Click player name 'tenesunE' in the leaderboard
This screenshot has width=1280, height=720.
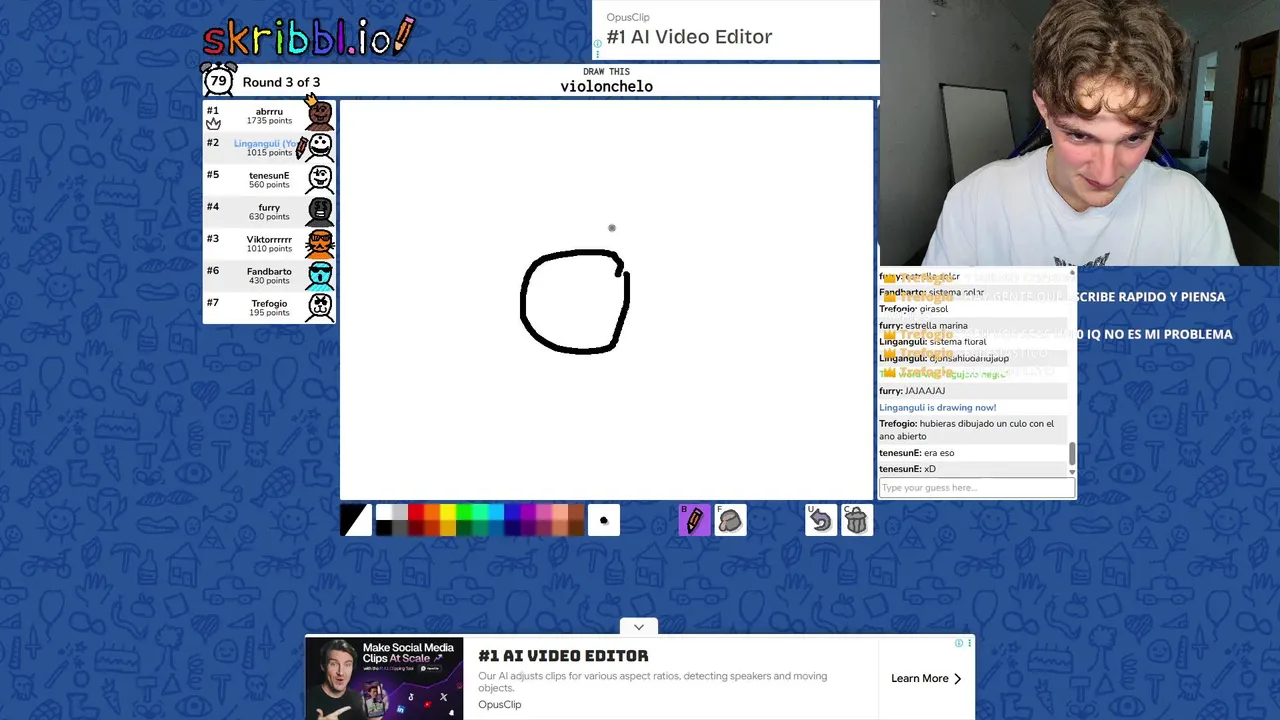(269, 176)
